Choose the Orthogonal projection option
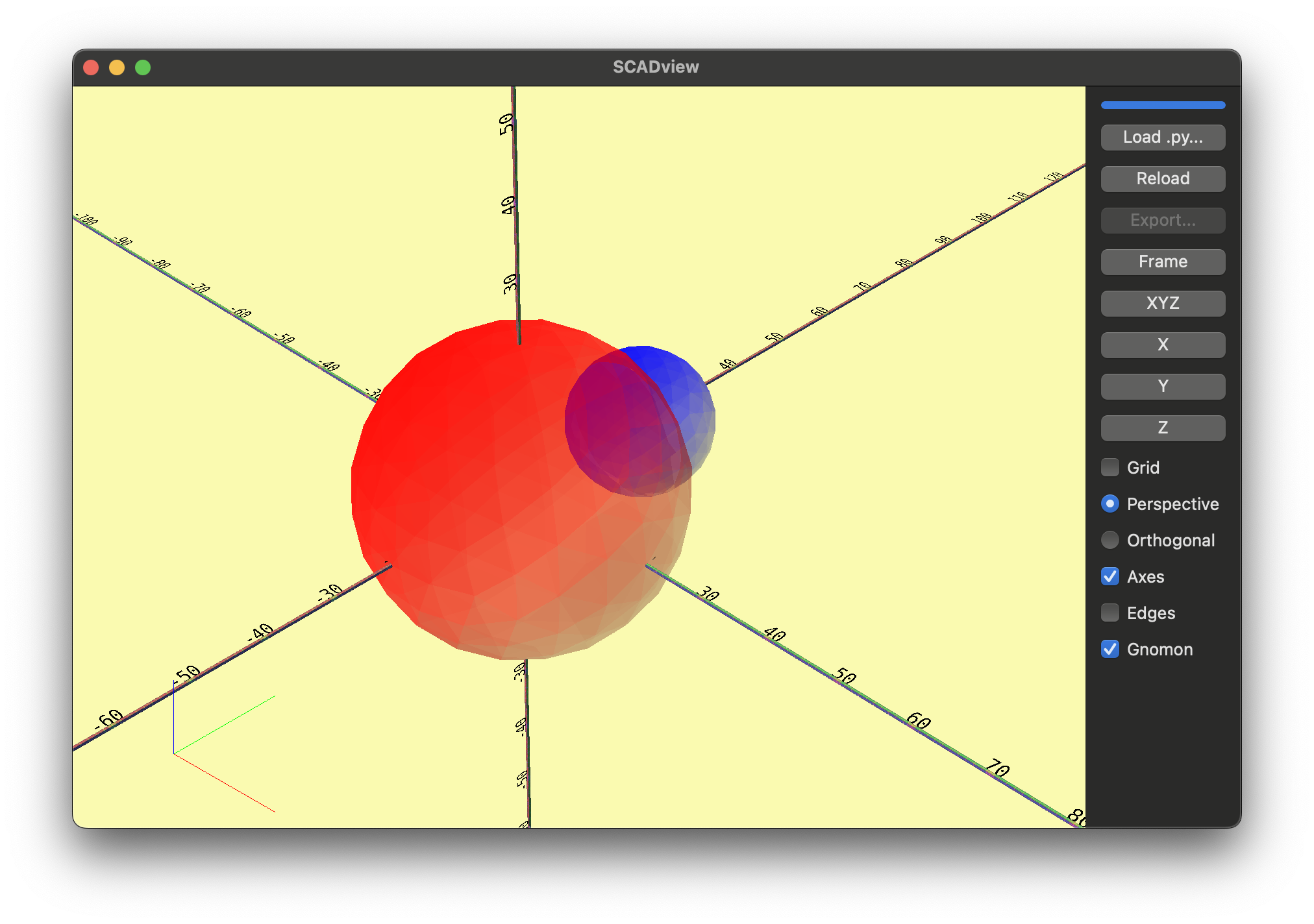Viewport: 1314px width, 924px height. click(1111, 540)
